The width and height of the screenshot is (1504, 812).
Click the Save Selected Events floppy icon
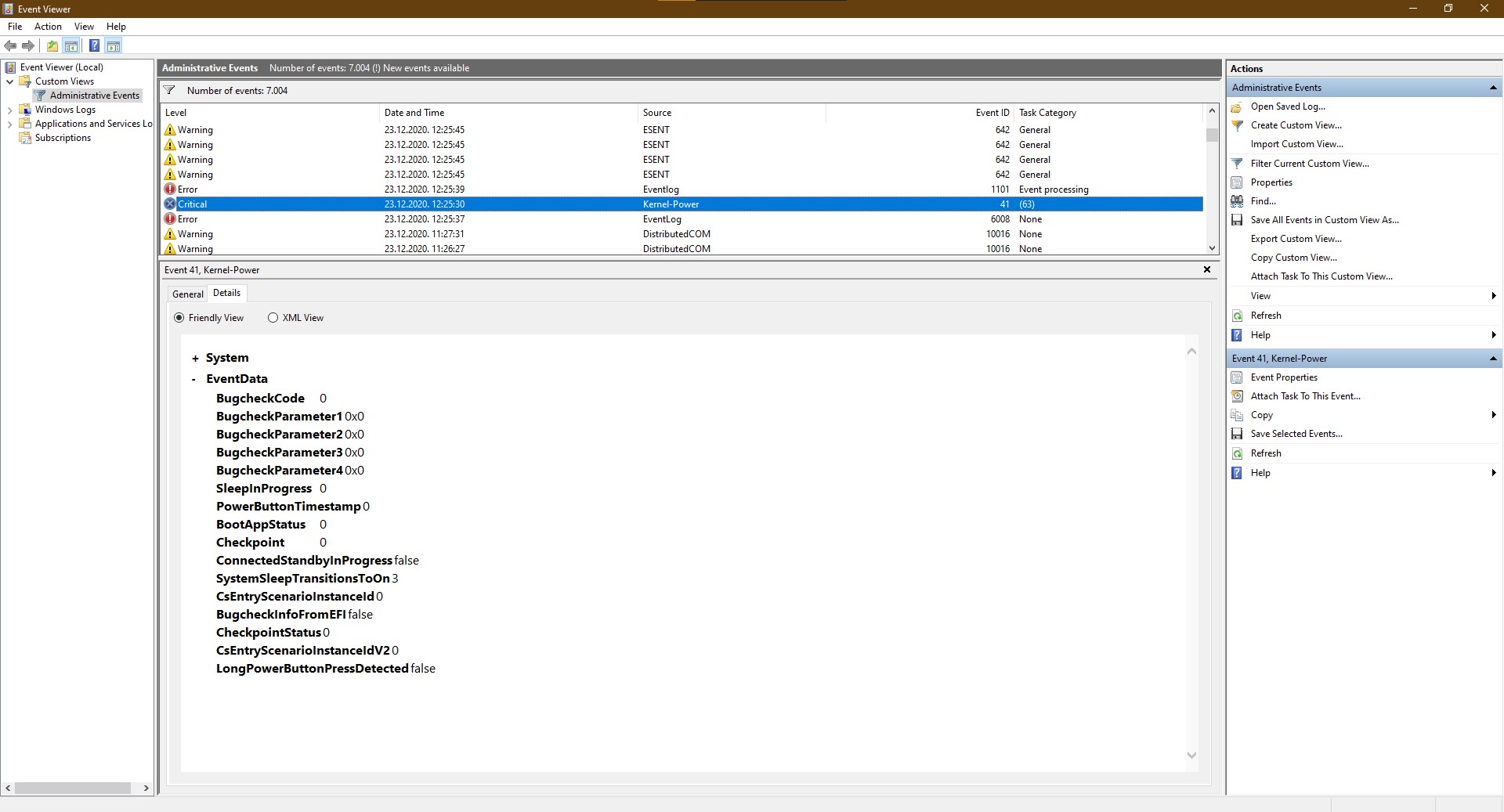[x=1237, y=434]
